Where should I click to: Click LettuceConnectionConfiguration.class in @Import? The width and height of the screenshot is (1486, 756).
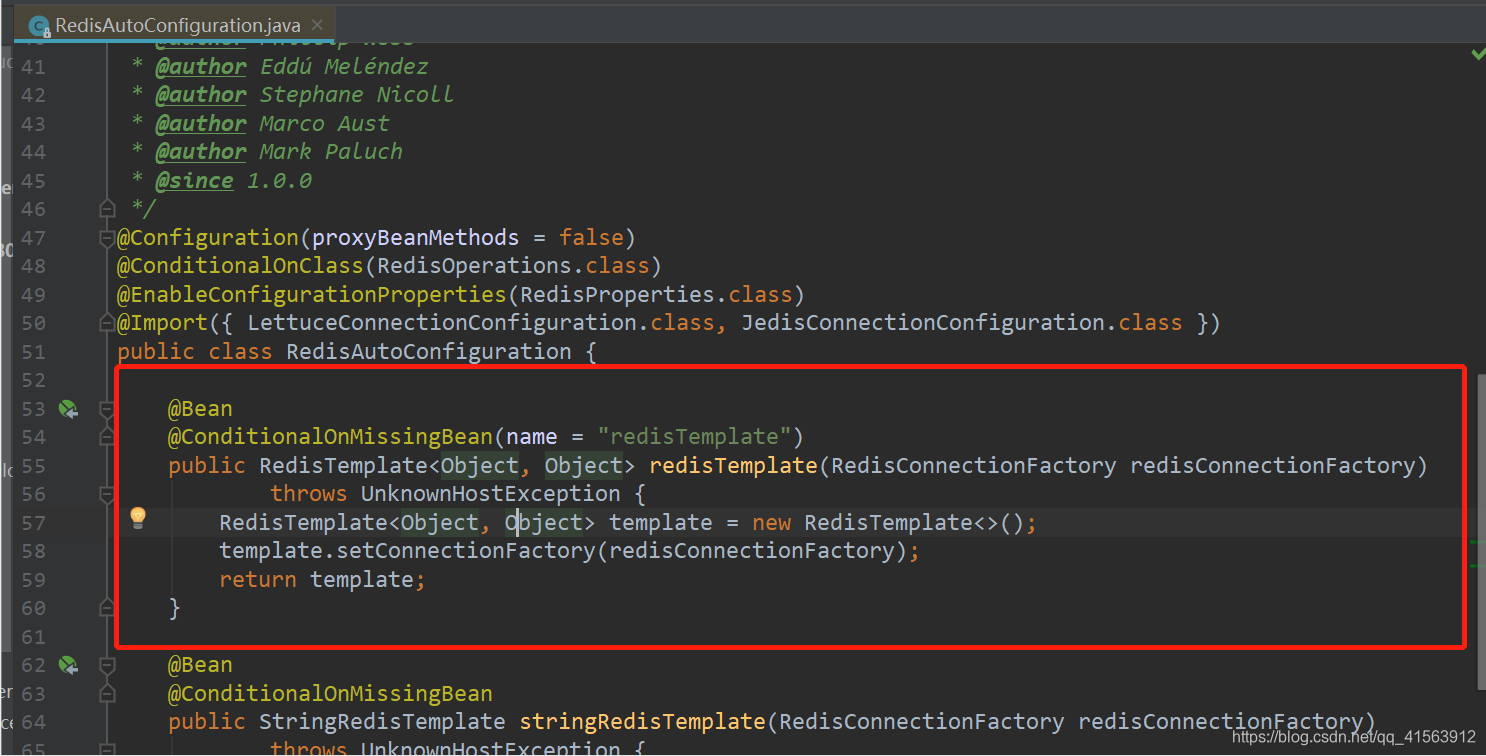481,323
